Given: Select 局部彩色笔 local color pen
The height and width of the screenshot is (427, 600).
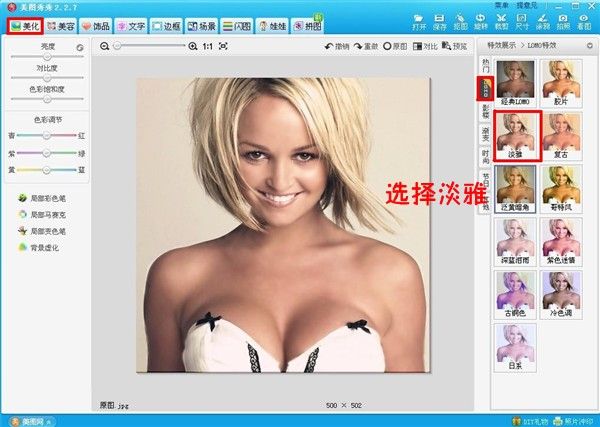Looking at the screenshot, I should [42, 198].
